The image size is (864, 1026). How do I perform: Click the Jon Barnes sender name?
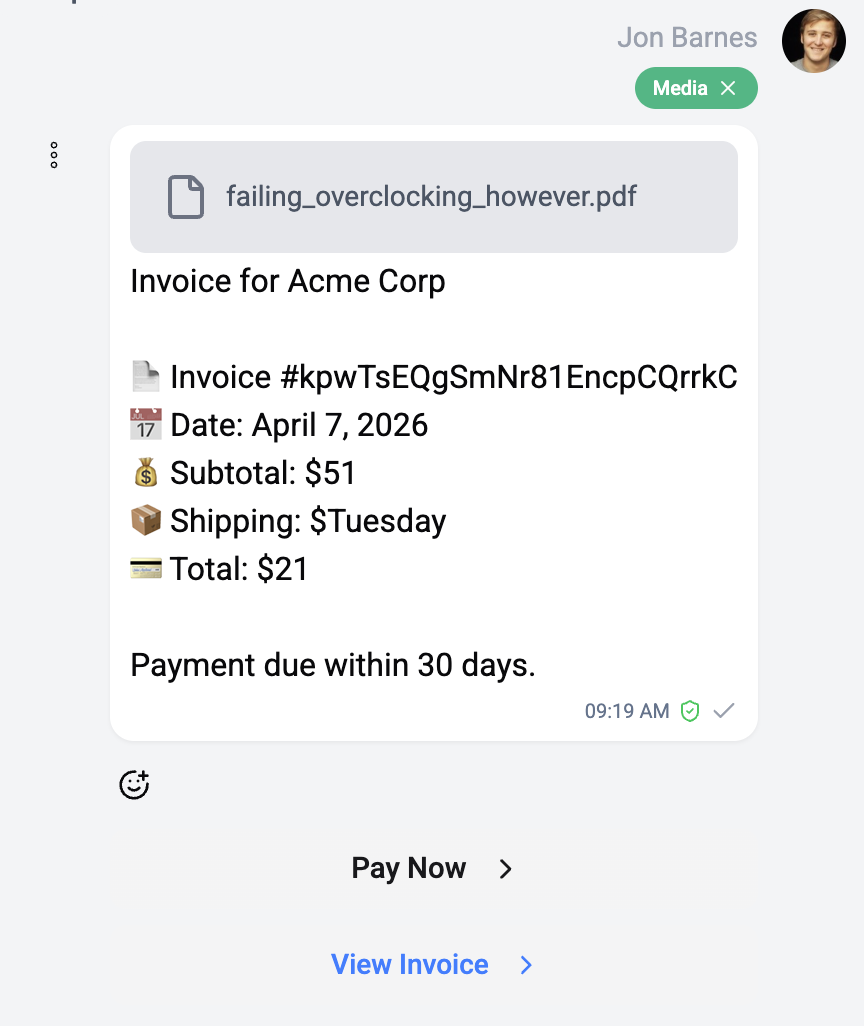[x=687, y=38]
